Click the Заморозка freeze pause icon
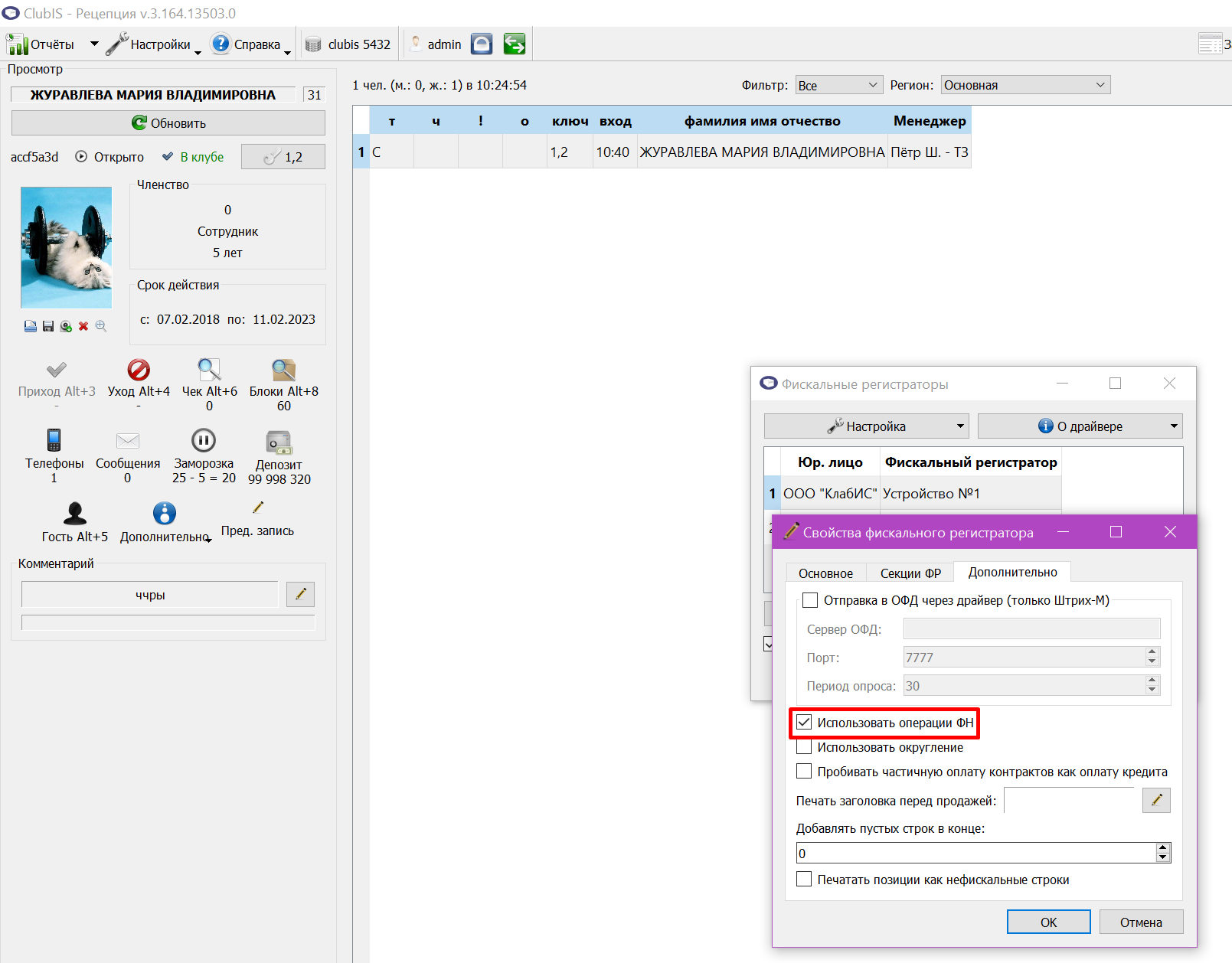The width and height of the screenshot is (1232, 963). [x=203, y=440]
